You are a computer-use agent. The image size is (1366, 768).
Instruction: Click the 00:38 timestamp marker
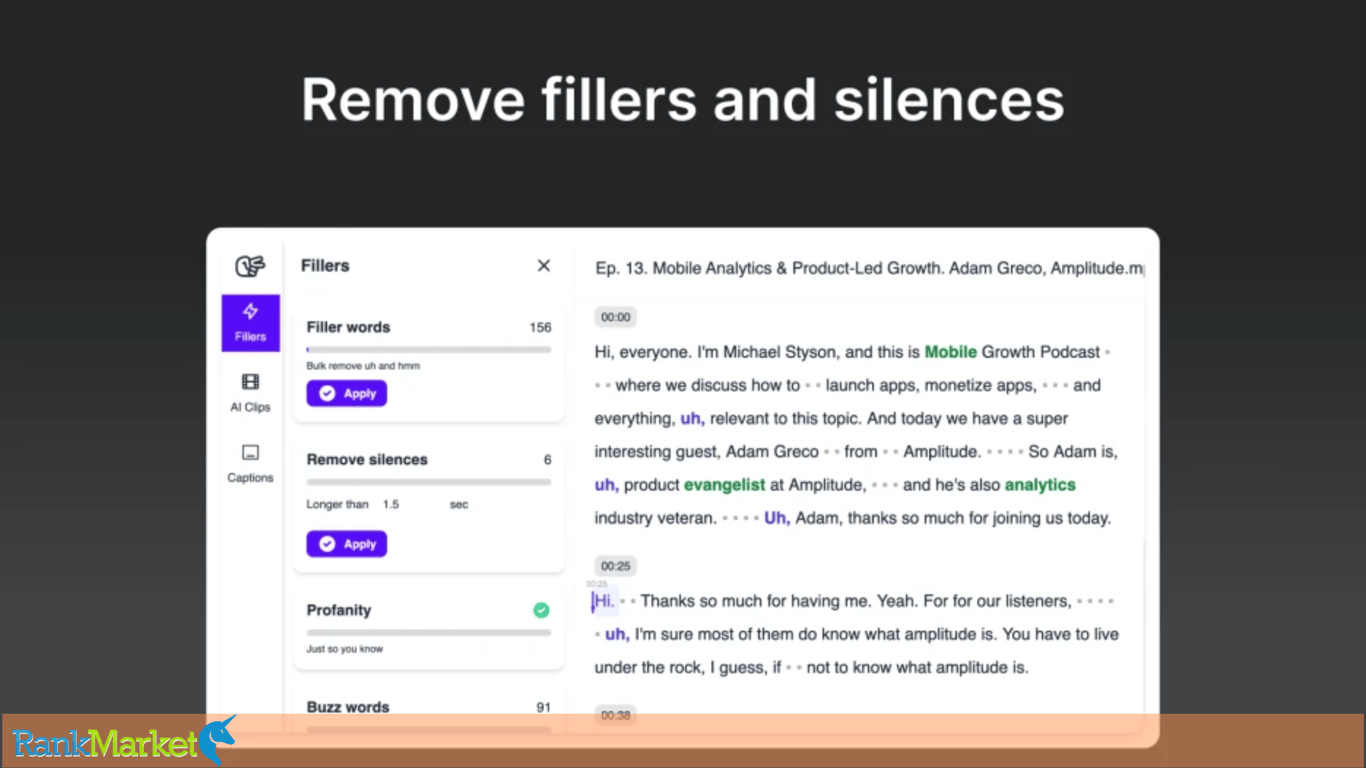pyautogui.click(x=616, y=715)
